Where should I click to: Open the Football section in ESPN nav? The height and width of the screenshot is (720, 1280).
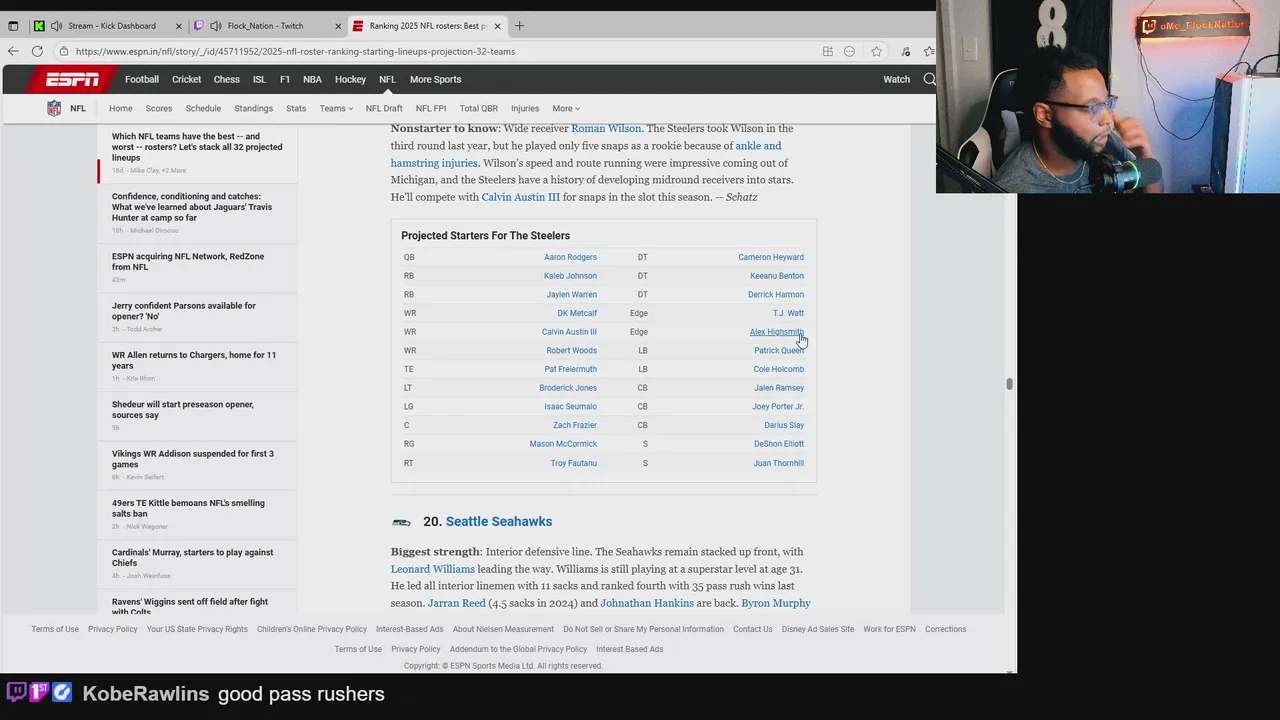(x=142, y=79)
